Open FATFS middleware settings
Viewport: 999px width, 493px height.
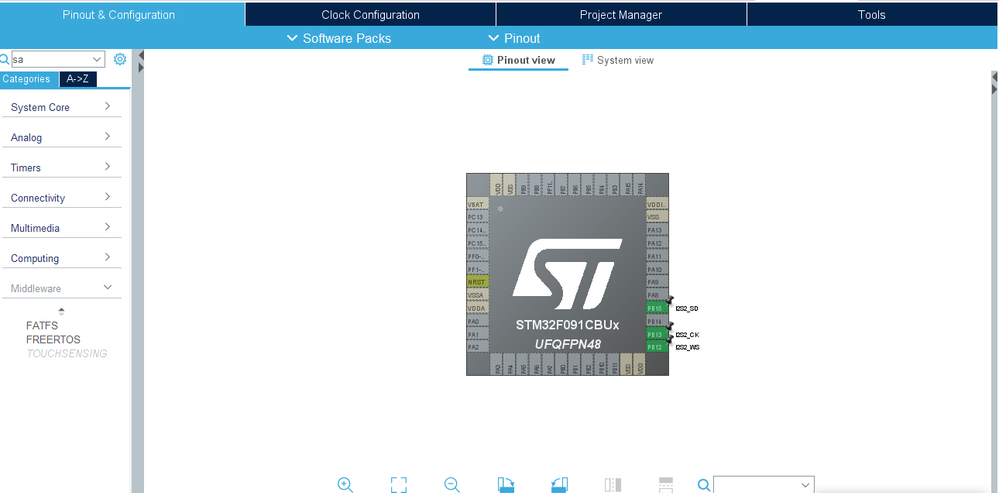coord(41,325)
